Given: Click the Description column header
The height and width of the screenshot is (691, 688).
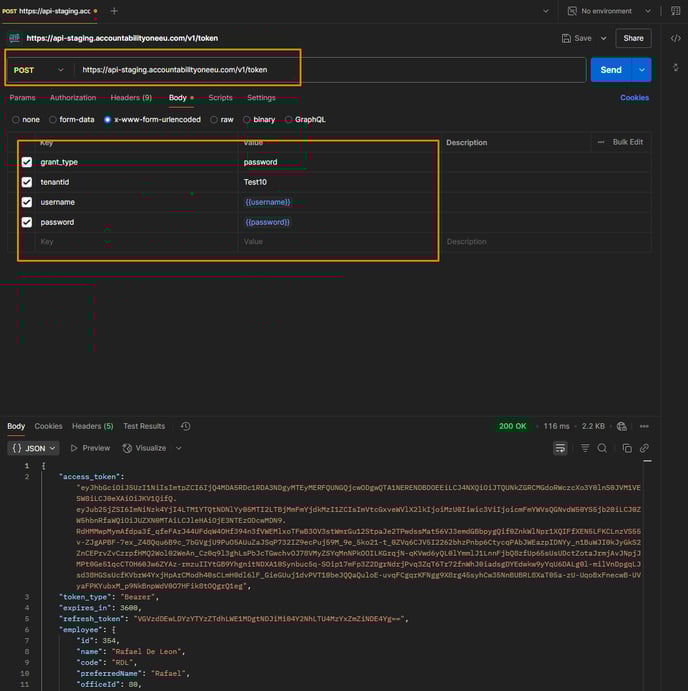Looking at the screenshot, I should coord(467,142).
